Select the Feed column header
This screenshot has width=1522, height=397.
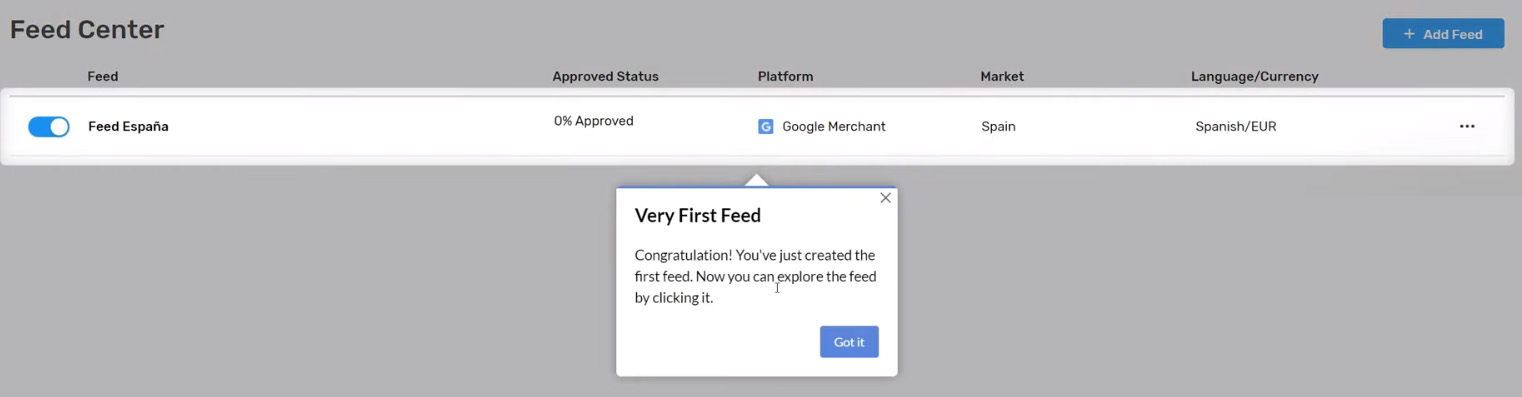(x=103, y=76)
